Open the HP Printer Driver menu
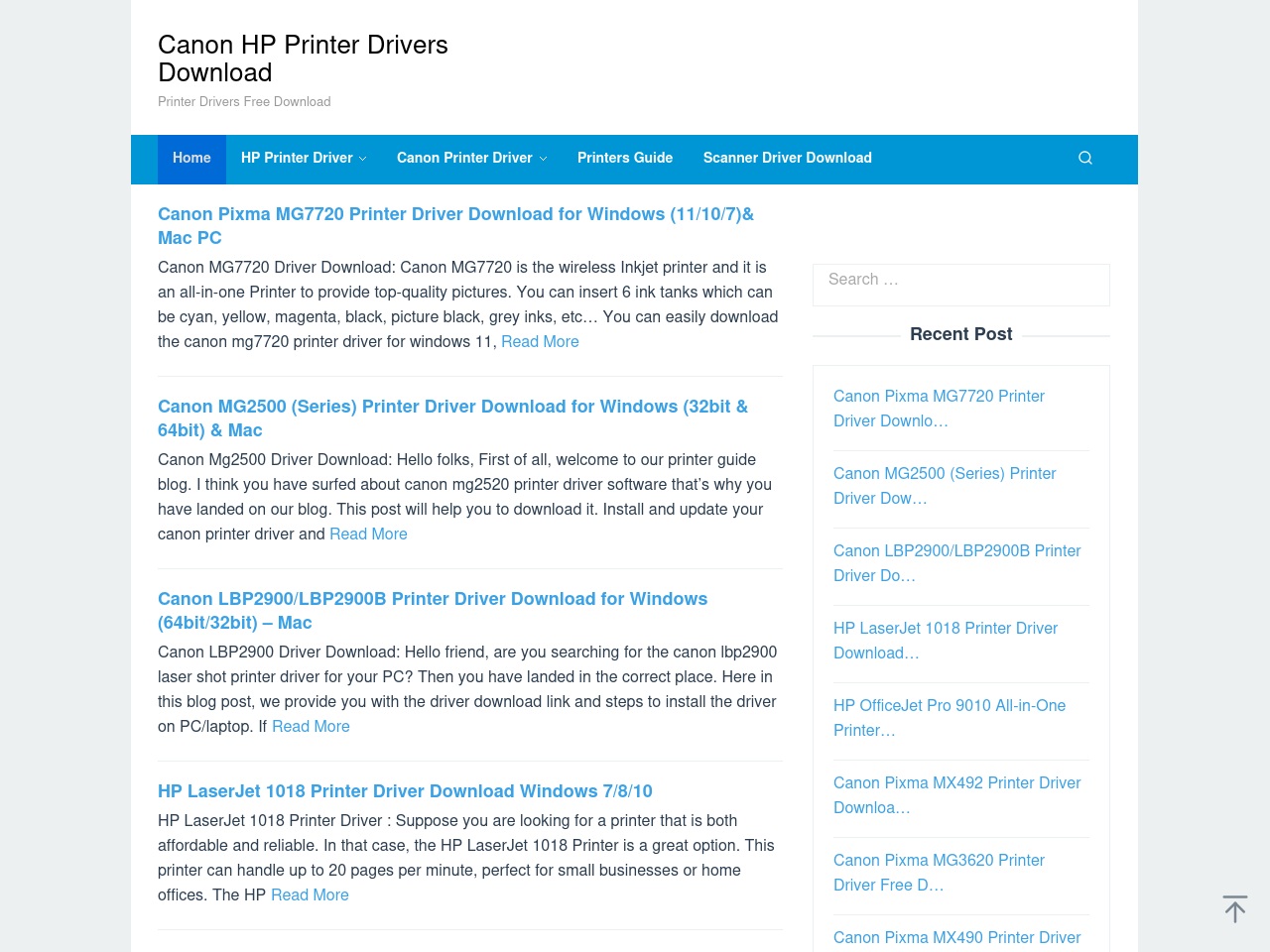Image resolution: width=1270 pixels, height=952 pixels. pos(297,159)
